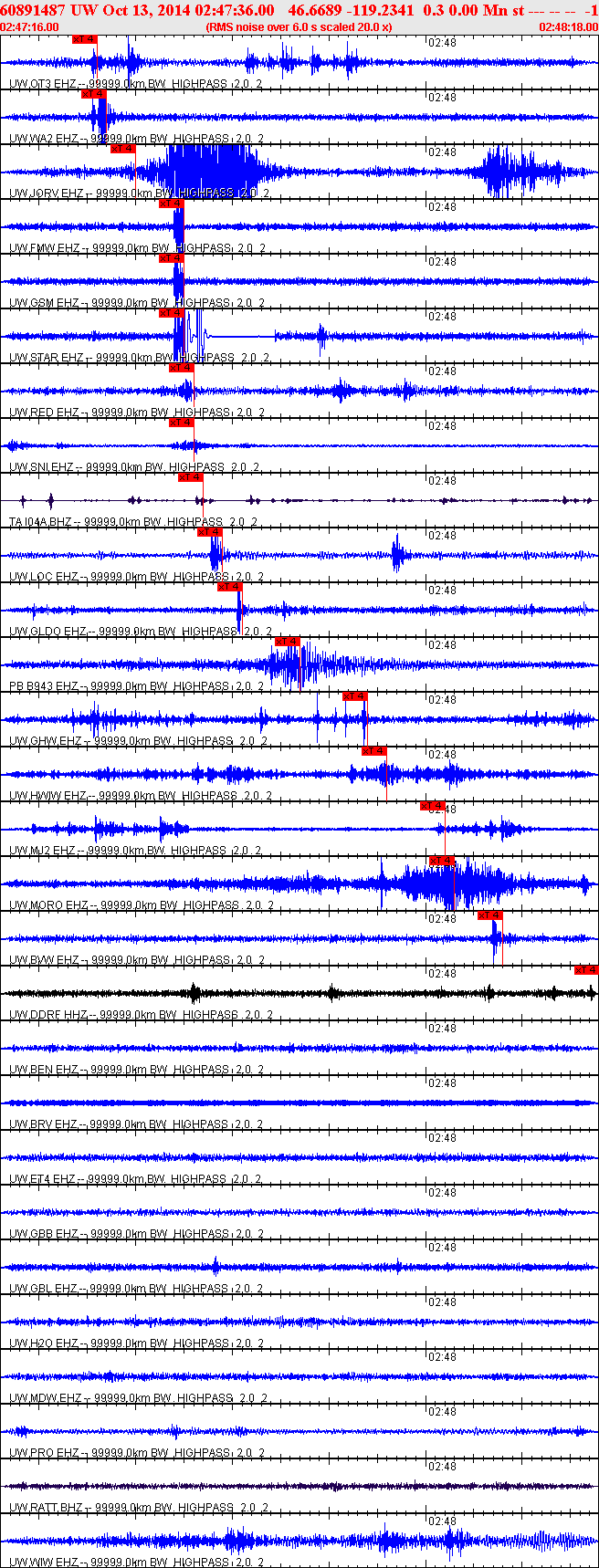
Task: Select the pick marker on UW.FMW trace
Action: click(x=171, y=204)
